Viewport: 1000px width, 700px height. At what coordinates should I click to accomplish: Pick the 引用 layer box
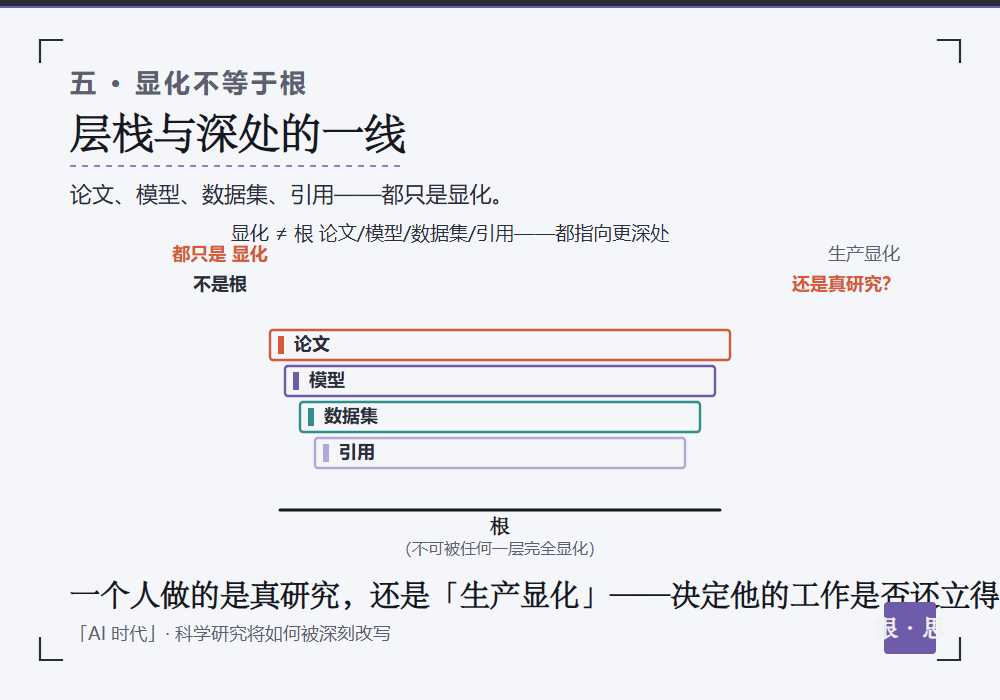[499, 453]
